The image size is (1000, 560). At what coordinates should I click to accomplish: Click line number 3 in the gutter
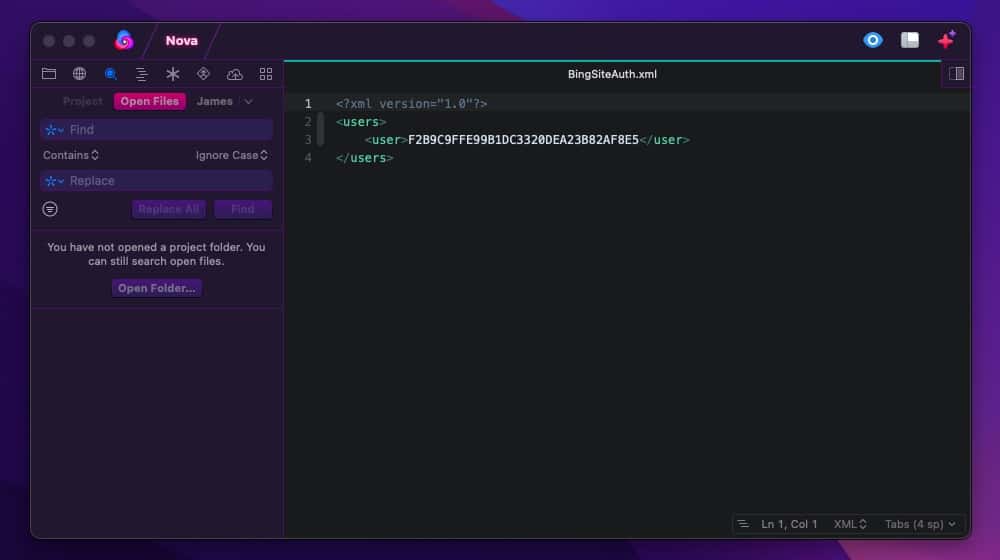(x=308, y=140)
